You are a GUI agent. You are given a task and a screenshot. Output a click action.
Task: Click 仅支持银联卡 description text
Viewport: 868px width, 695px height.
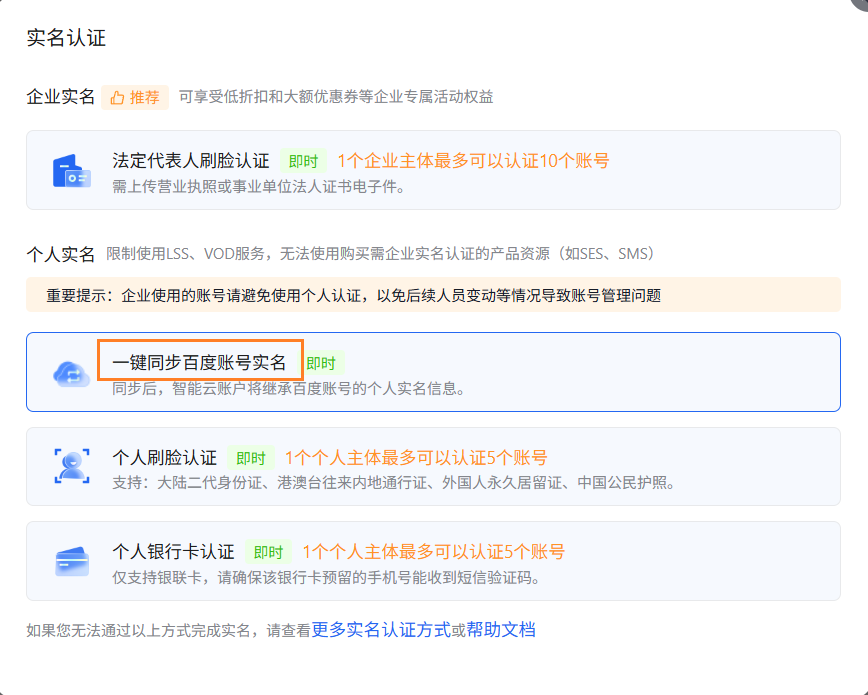[327, 578]
